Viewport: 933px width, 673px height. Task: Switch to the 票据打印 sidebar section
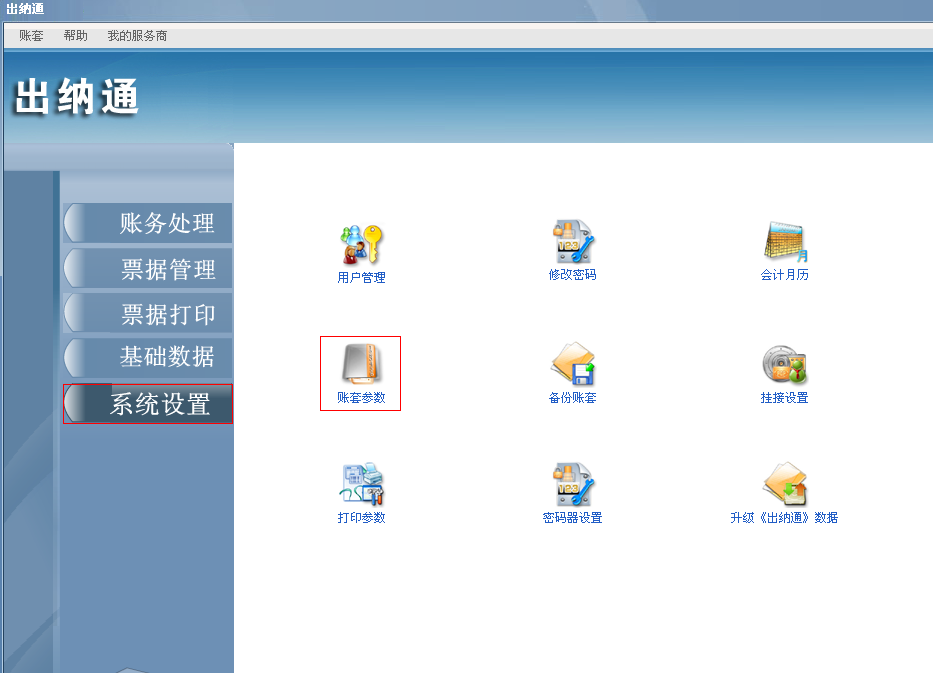click(148, 314)
